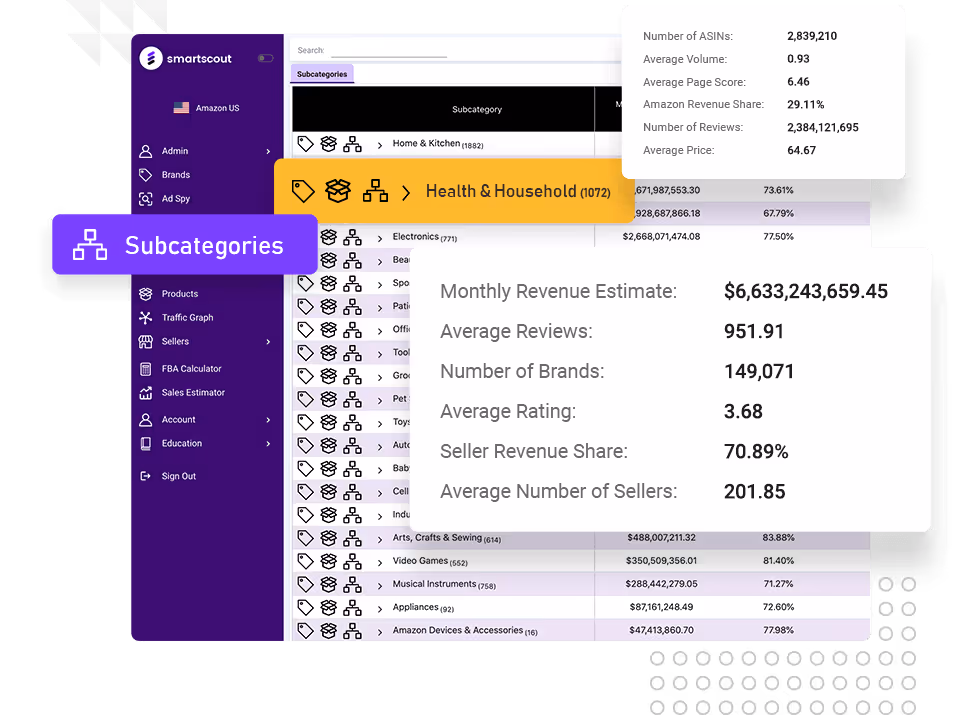Click the Ad Spy icon in sidebar
Image resolution: width=953 pixels, height=715 pixels.
145,199
